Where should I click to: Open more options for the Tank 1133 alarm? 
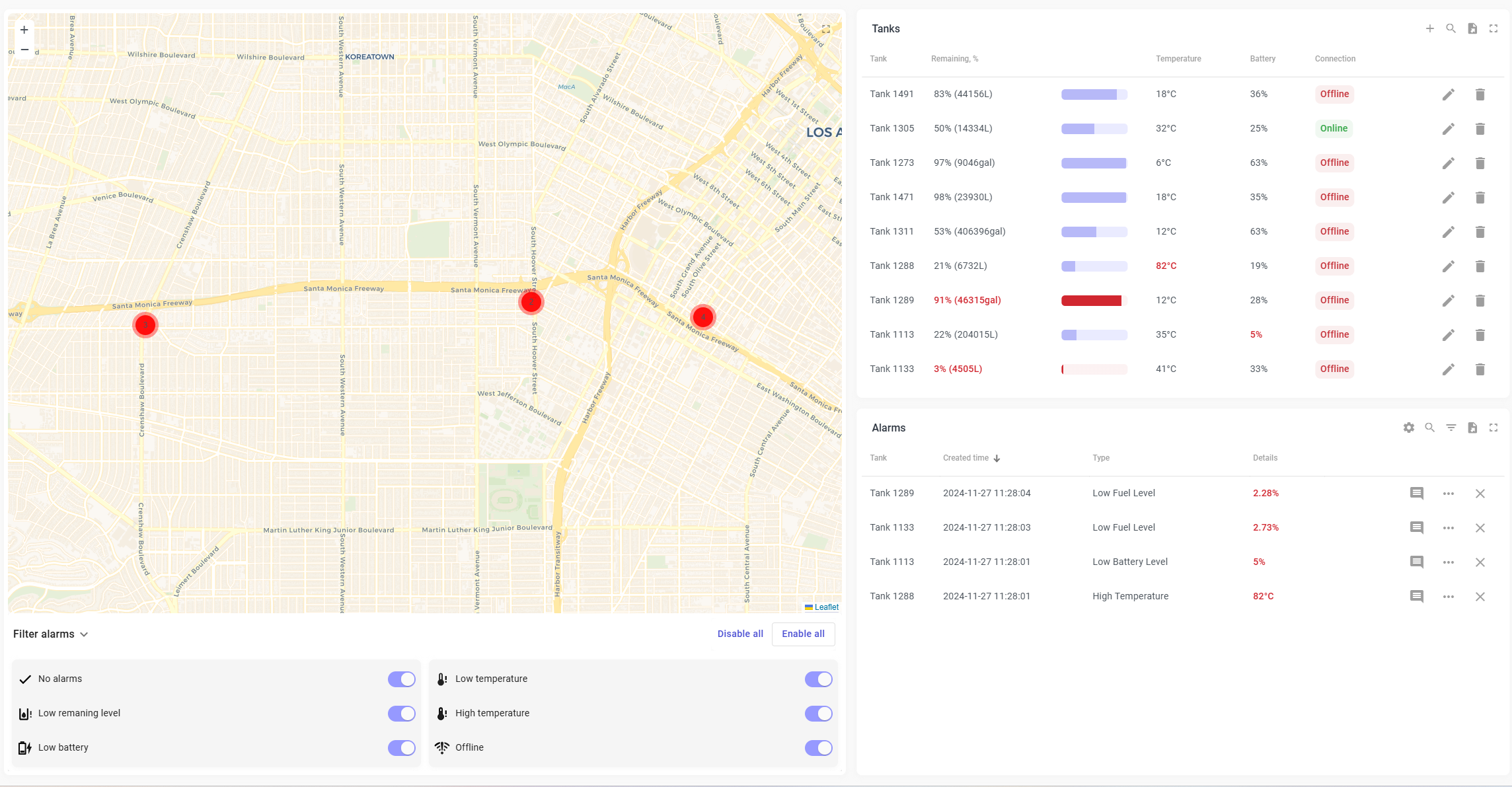(1448, 528)
